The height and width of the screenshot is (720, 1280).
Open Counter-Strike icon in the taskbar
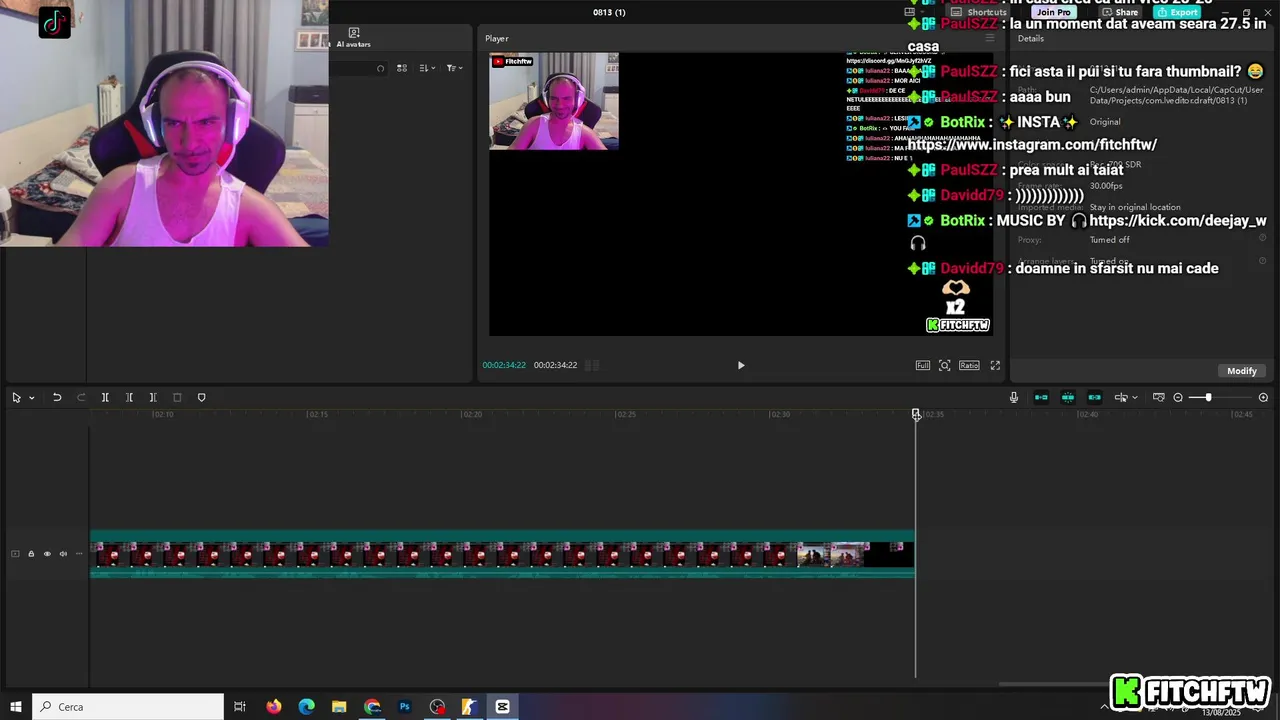(469, 707)
